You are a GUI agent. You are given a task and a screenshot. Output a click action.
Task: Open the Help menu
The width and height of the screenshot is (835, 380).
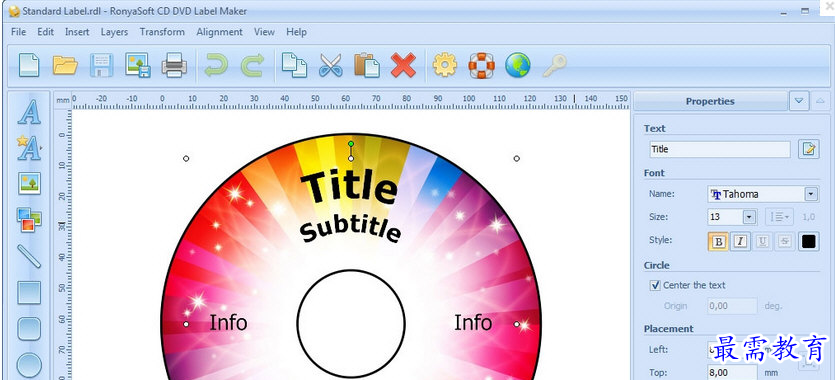tap(297, 32)
